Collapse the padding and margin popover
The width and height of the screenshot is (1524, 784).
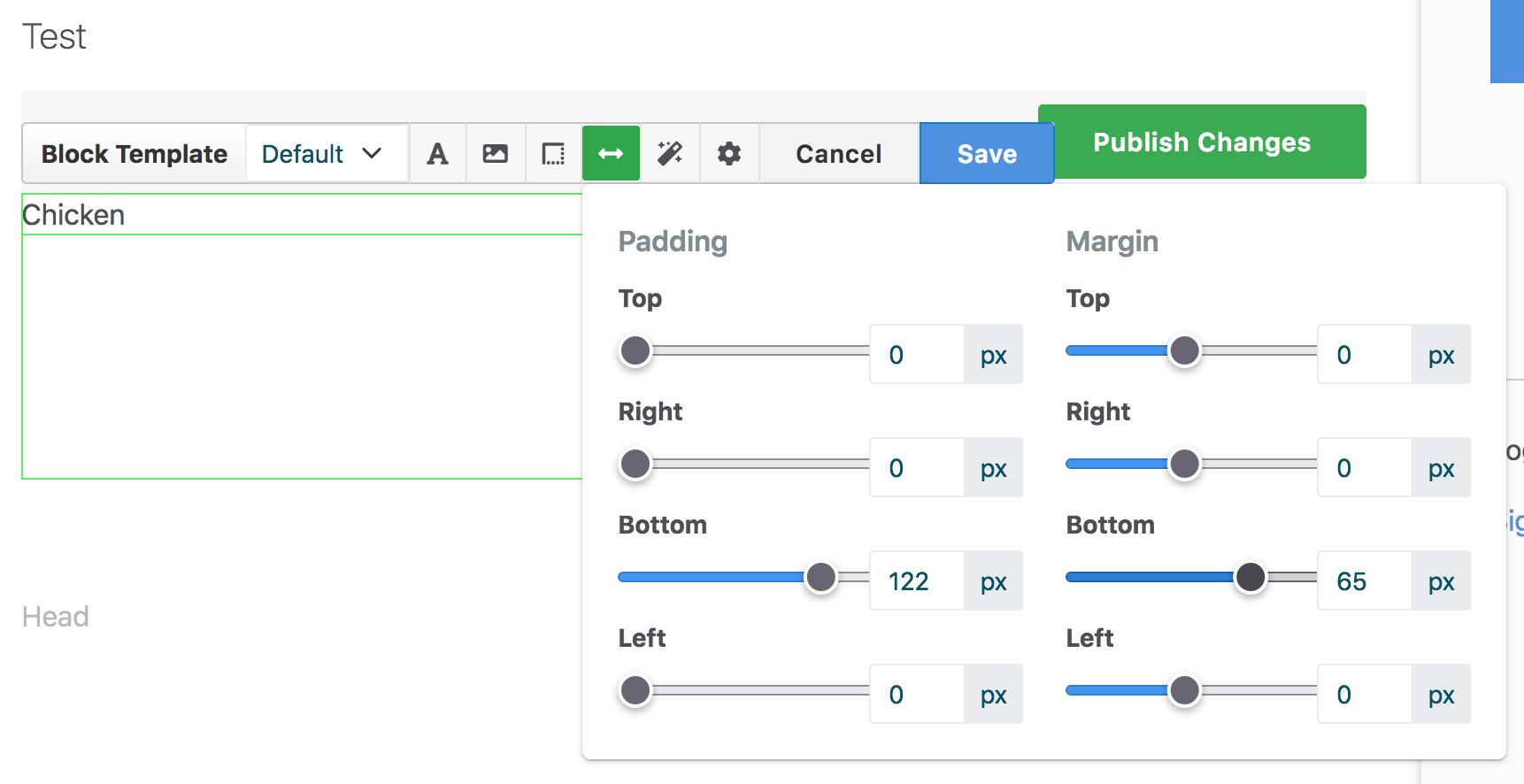point(611,153)
